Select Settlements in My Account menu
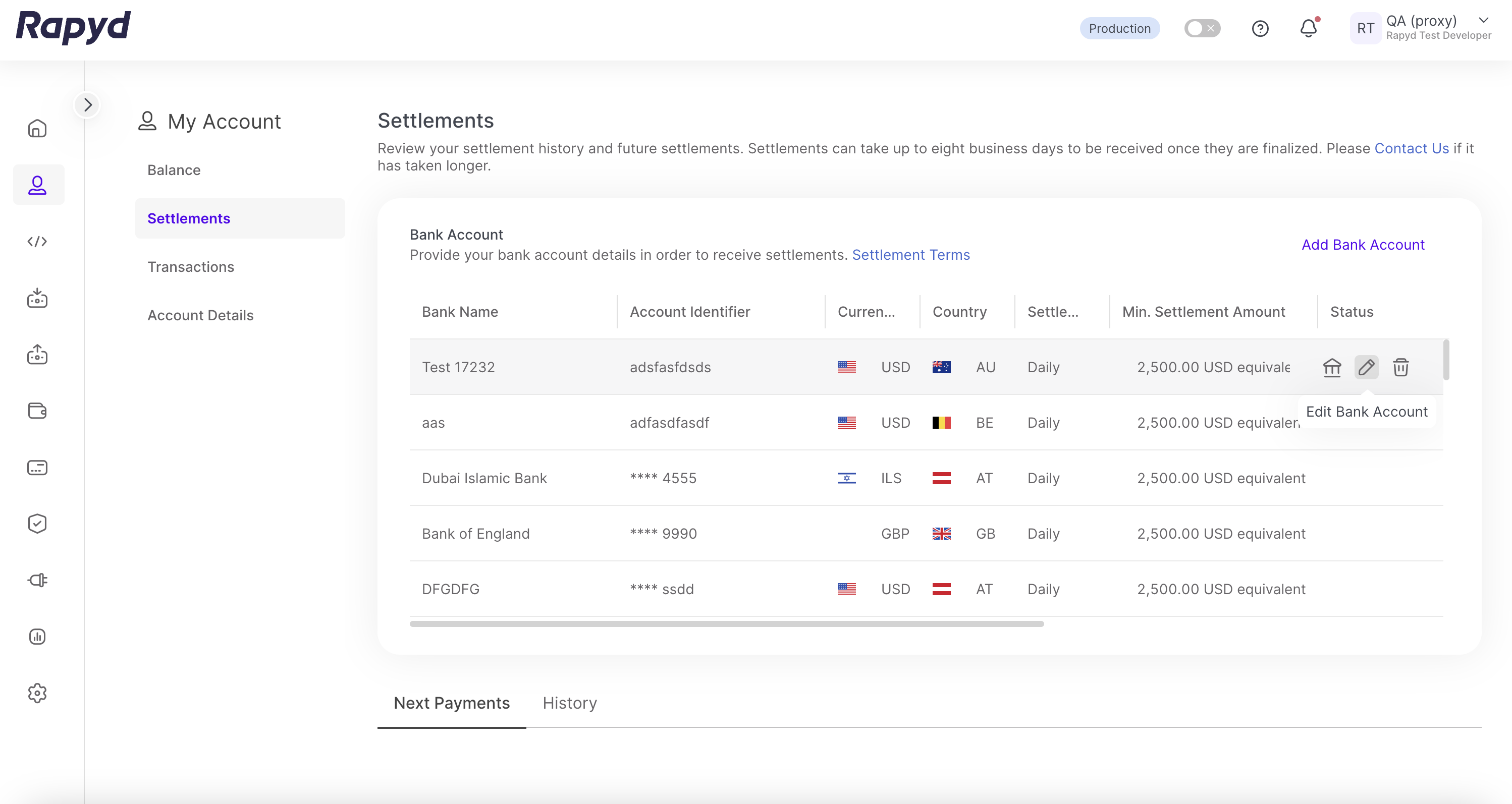 tap(240, 218)
